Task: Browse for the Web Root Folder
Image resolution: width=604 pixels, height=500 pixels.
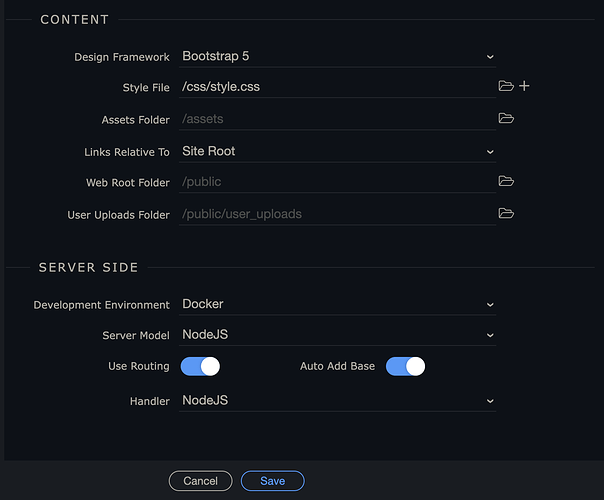Action: tap(506, 181)
